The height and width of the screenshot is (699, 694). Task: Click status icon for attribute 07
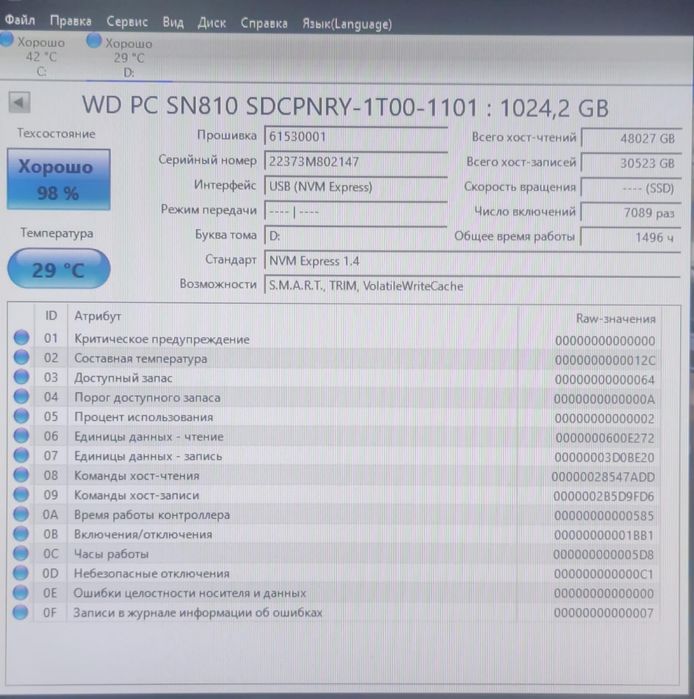tap(21, 455)
